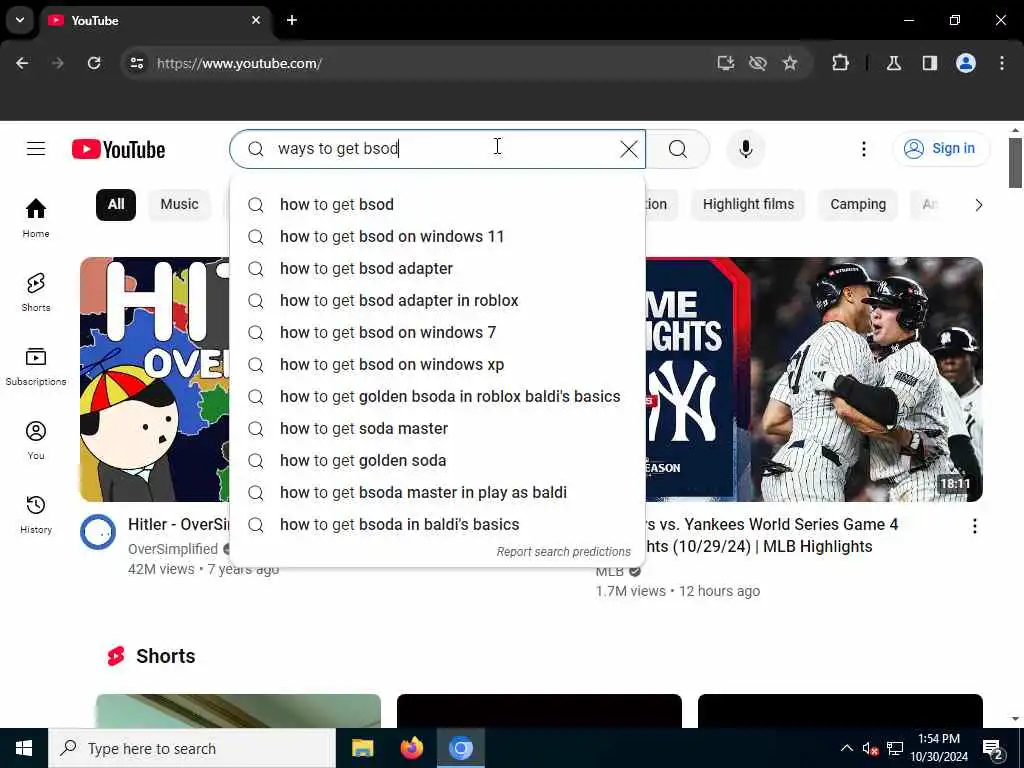Viewport: 1024px width, 768px height.
Task: Open the Windows Start menu
Action: click(x=24, y=748)
